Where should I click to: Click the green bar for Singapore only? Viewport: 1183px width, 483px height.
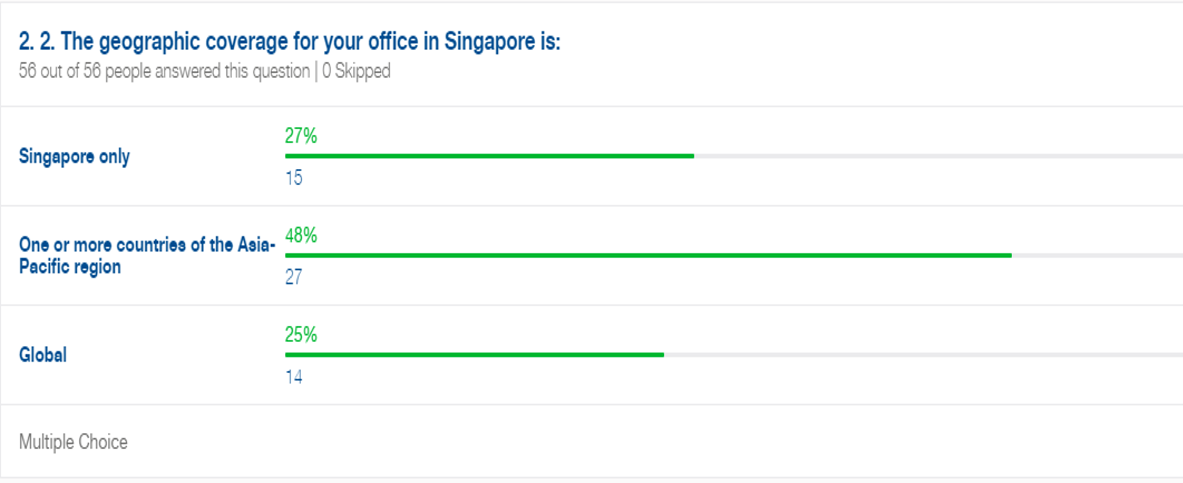(x=489, y=155)
